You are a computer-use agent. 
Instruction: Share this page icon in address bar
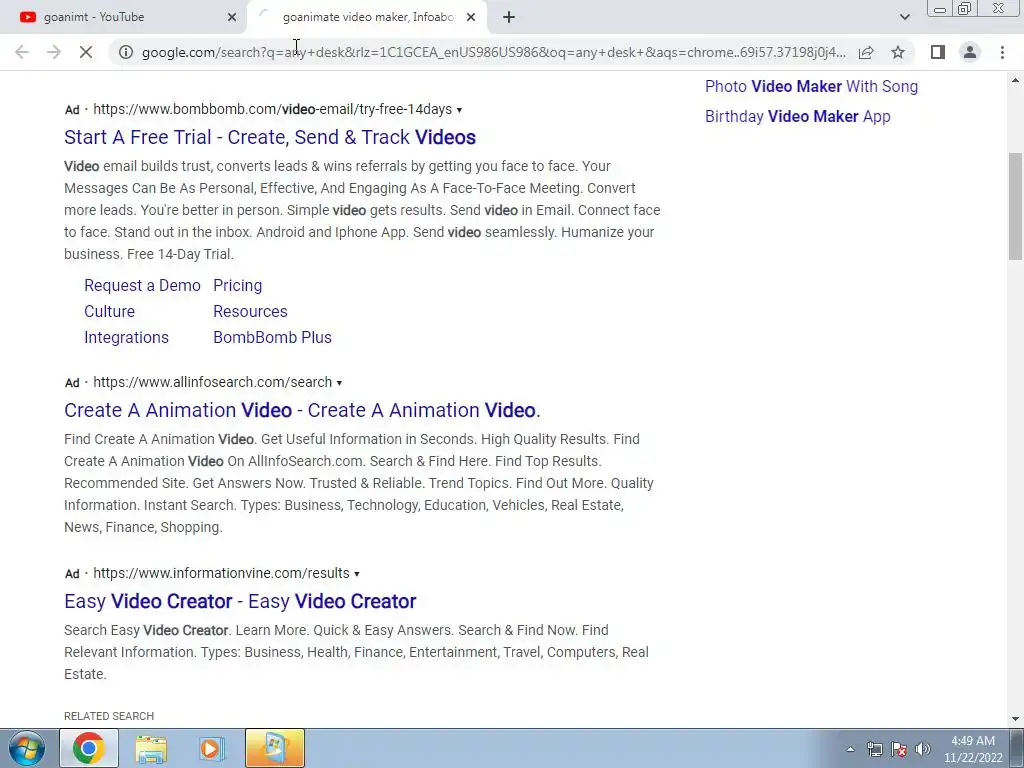tap(866, 52)
